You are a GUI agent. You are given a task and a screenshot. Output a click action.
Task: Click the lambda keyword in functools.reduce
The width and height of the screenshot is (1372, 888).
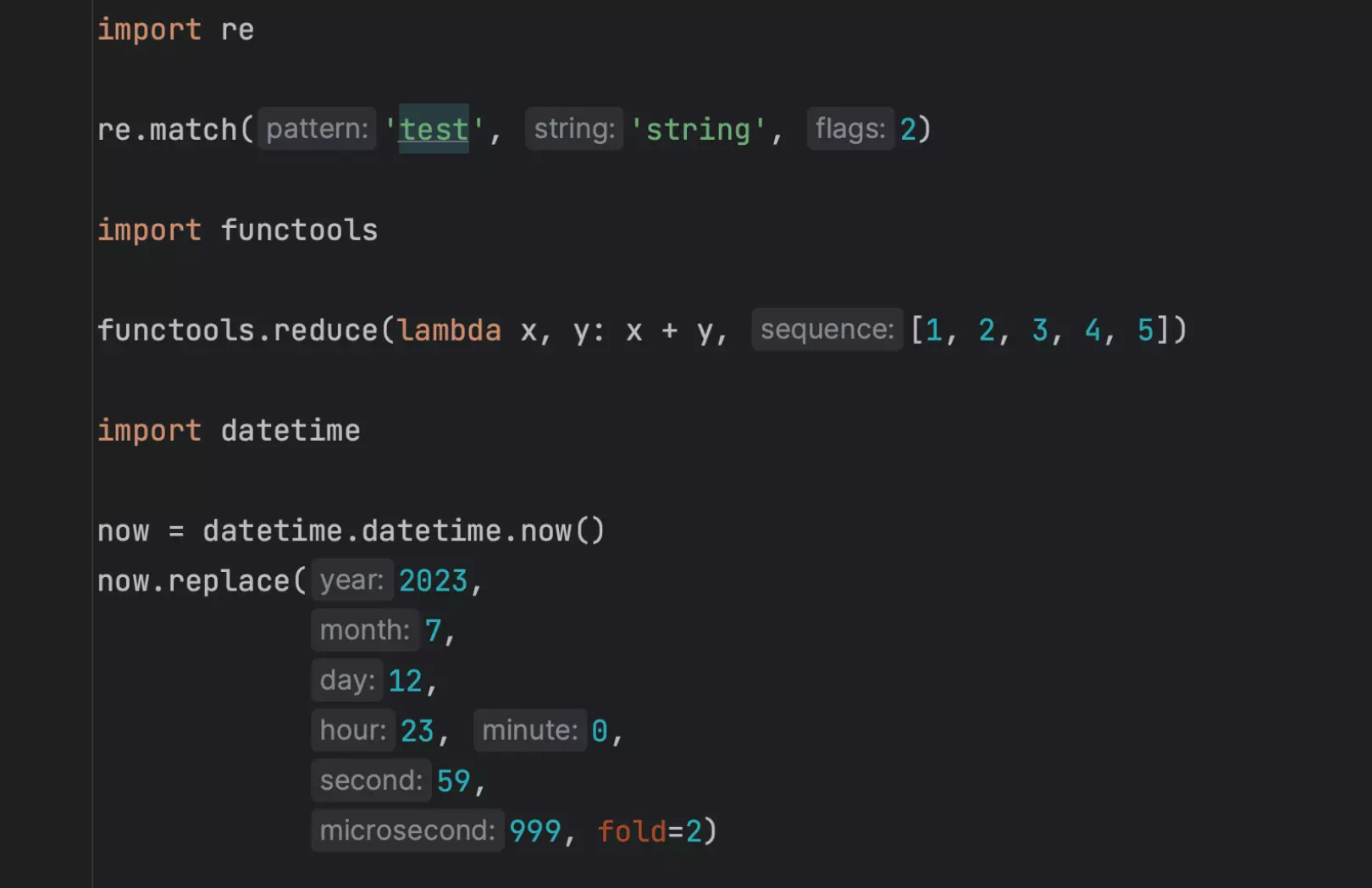449,330
